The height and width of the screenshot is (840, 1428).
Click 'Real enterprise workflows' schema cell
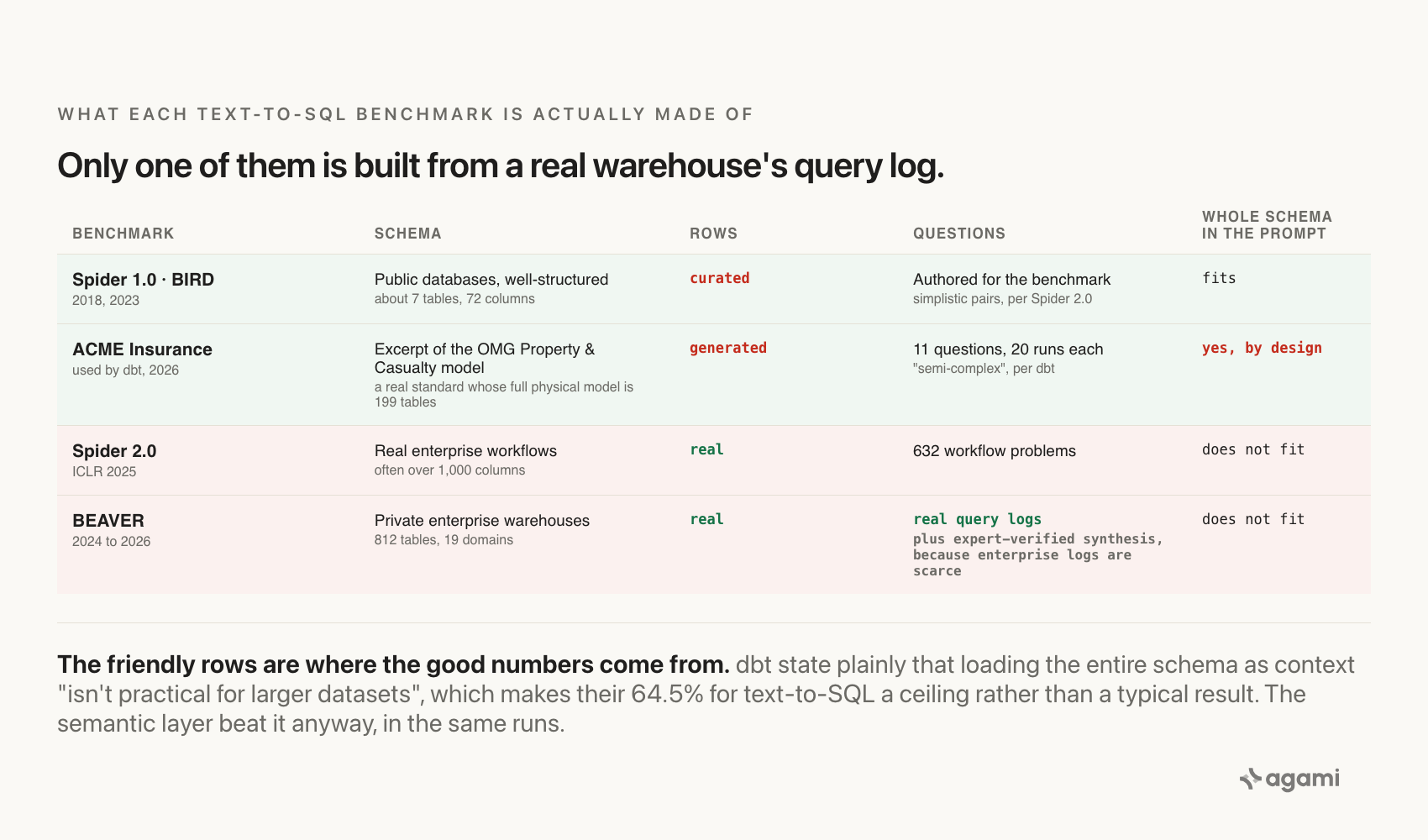tap(465, 451)
